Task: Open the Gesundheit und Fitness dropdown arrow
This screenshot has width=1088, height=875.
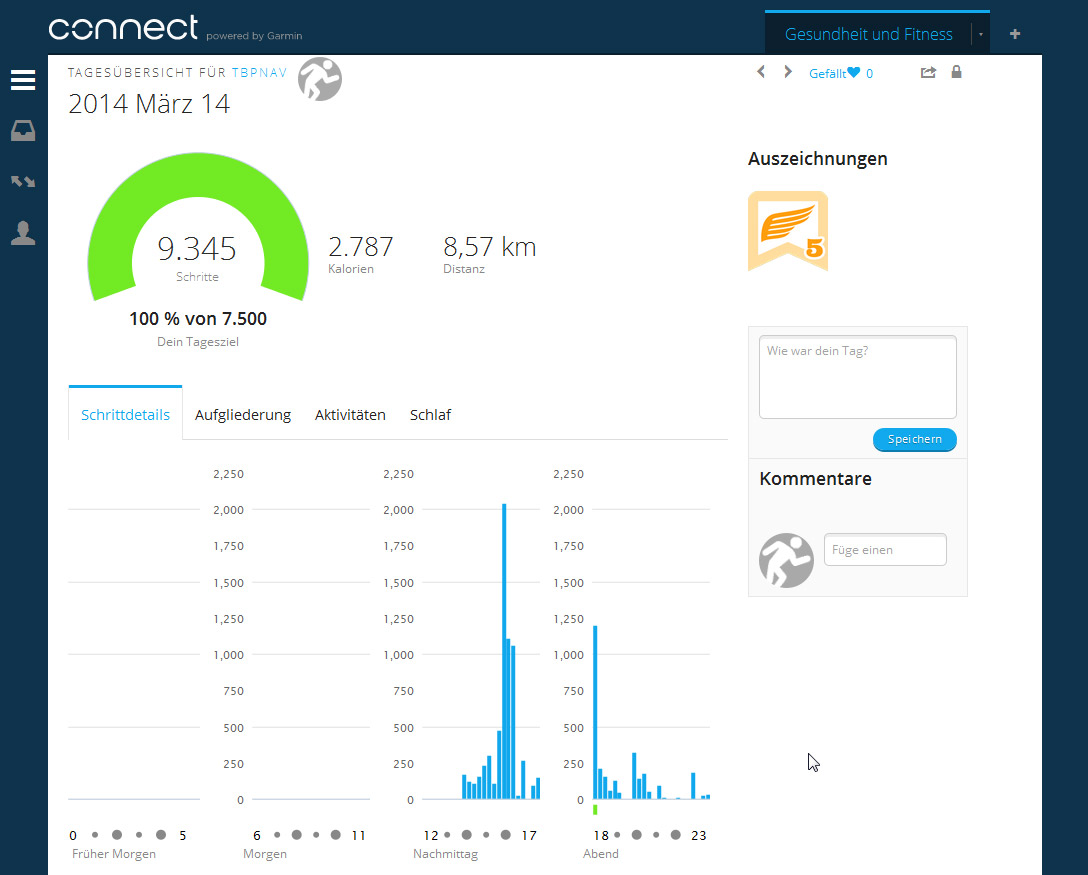Action: point(981,34)
